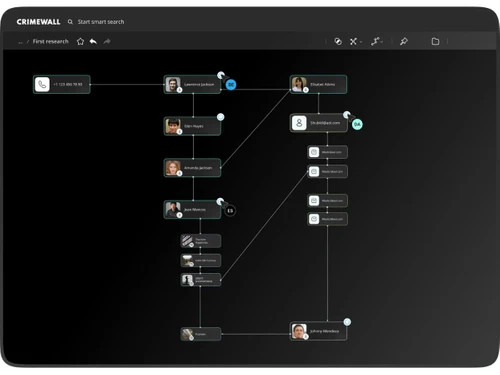The height and width of the screenshot is (375, 500).
Task: Open the breadcrumb ellipsis parent folder
Action: coord(20,42)
